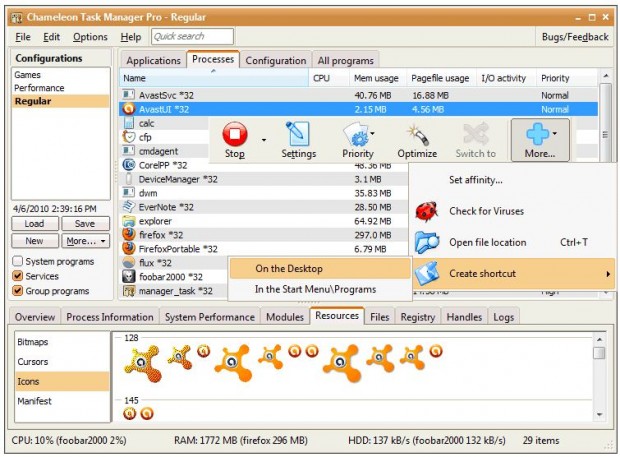Image resolution: width=620 pixels, height=457 pixels.
Task: Open the configurations More... dropdown button
Action: (85, 241)
